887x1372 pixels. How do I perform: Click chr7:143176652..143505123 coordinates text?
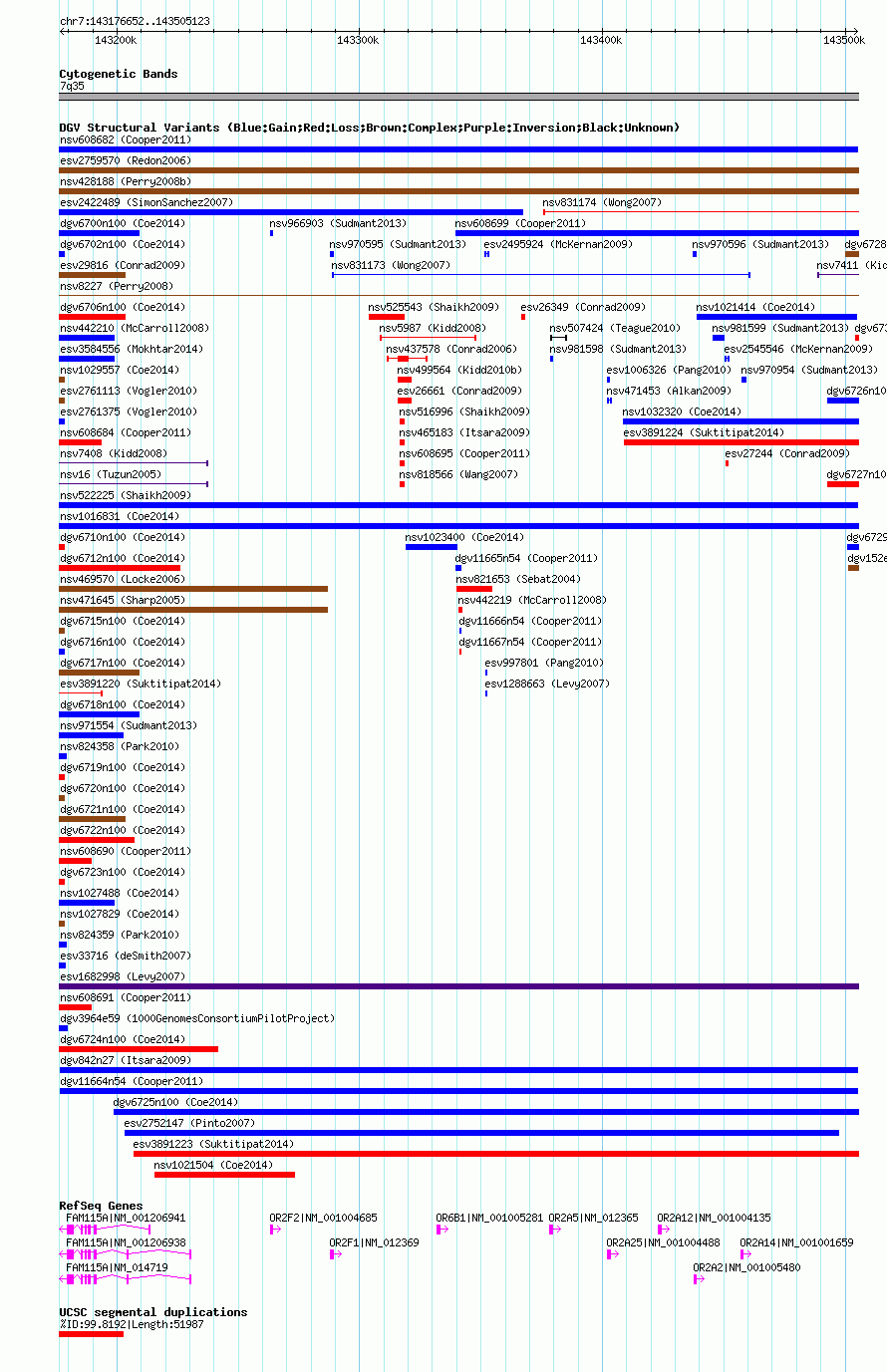[135, 21]
